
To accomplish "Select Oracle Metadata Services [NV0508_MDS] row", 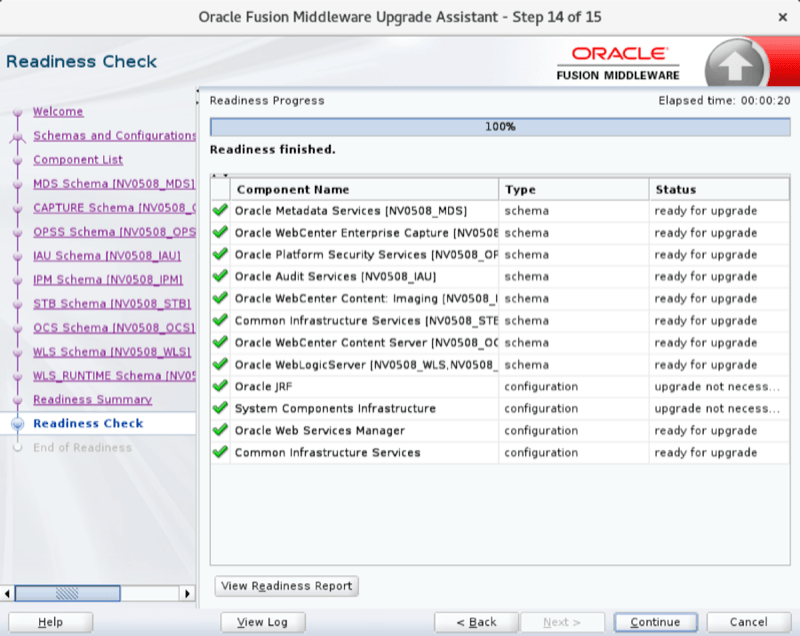I will pos(500,210).
